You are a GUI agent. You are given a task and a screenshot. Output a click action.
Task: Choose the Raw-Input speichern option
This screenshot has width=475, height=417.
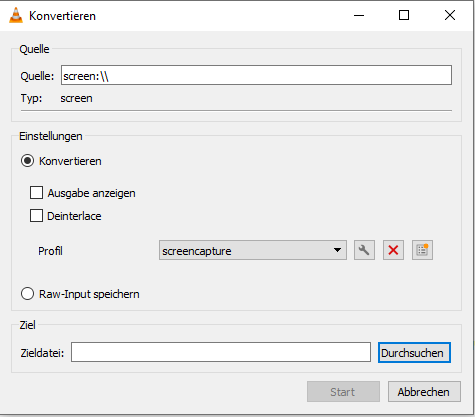(x=27, y=294)
